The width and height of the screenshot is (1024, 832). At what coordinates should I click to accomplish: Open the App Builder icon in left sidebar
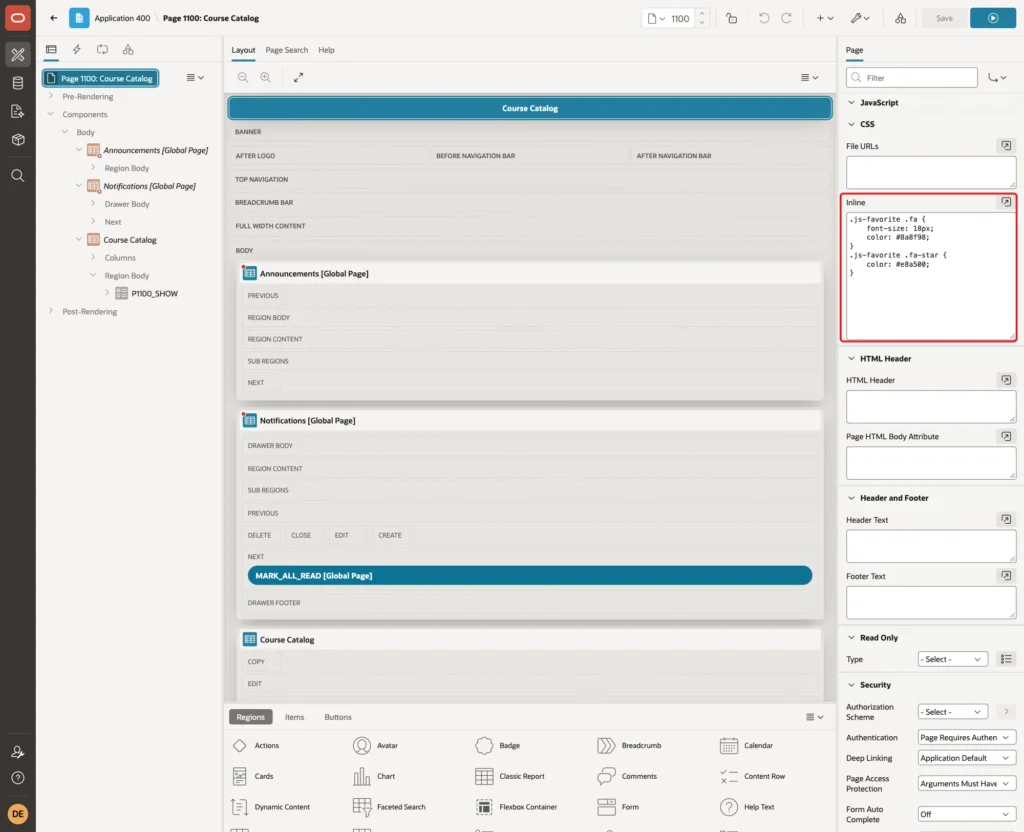tap(18, 55)
